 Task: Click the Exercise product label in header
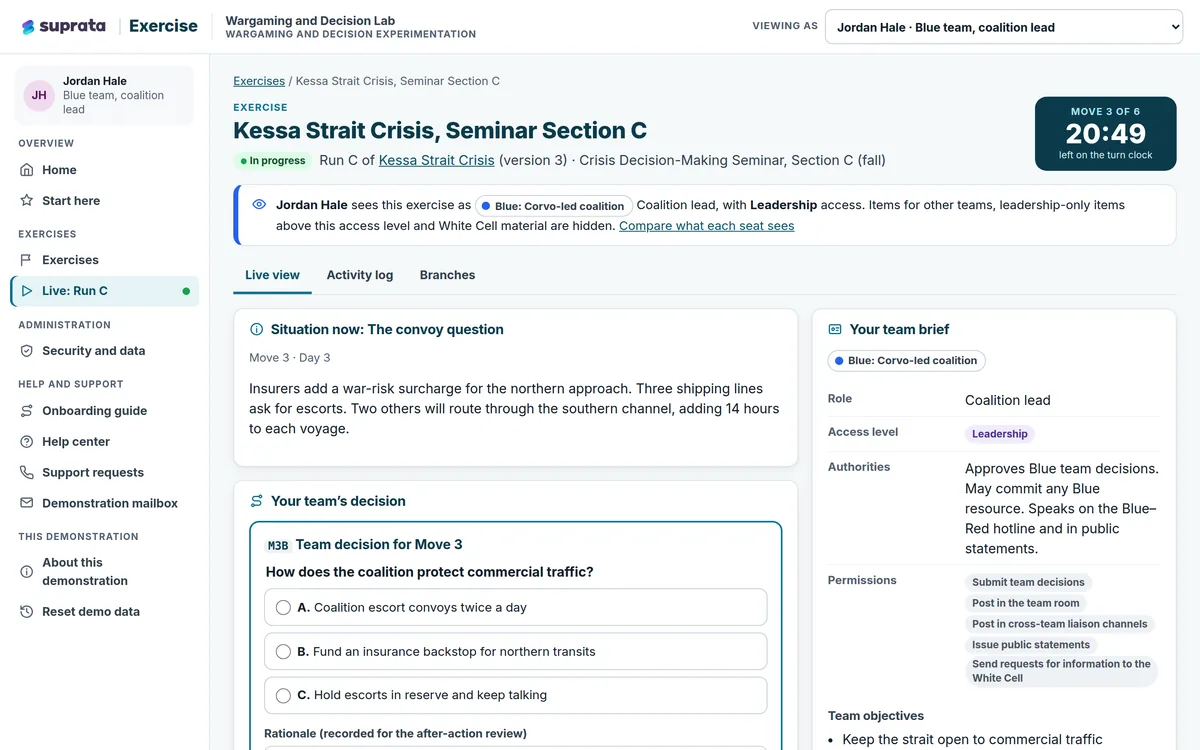[x=163, y=27]
